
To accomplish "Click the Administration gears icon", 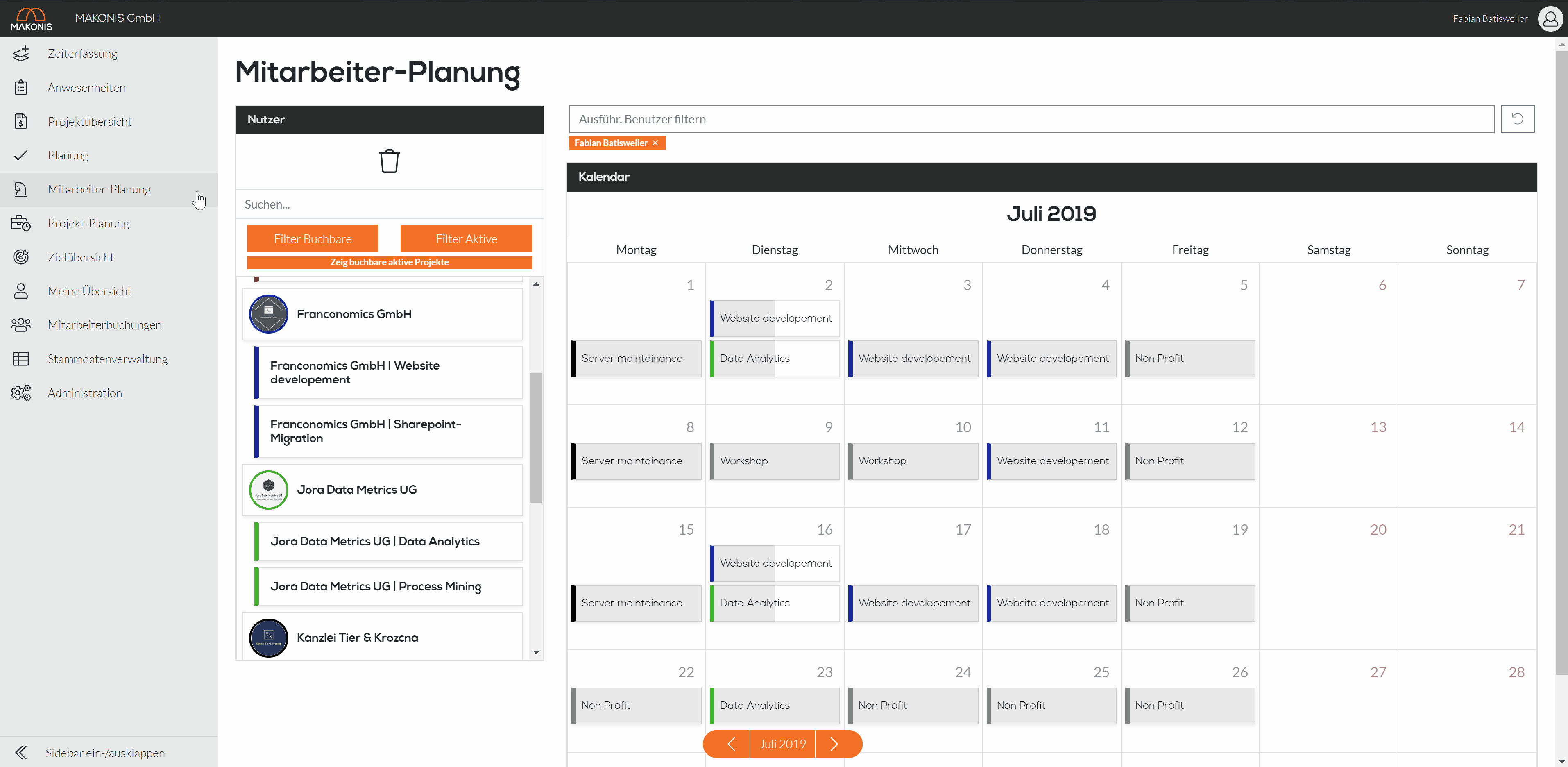I will point(21,393).
